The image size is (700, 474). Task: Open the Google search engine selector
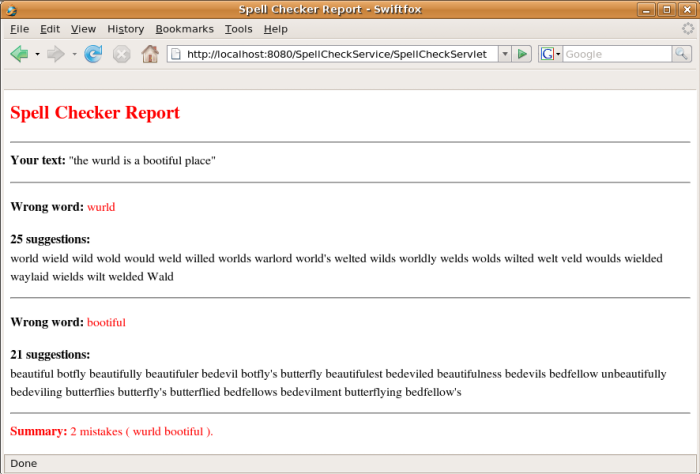(550, 54)
